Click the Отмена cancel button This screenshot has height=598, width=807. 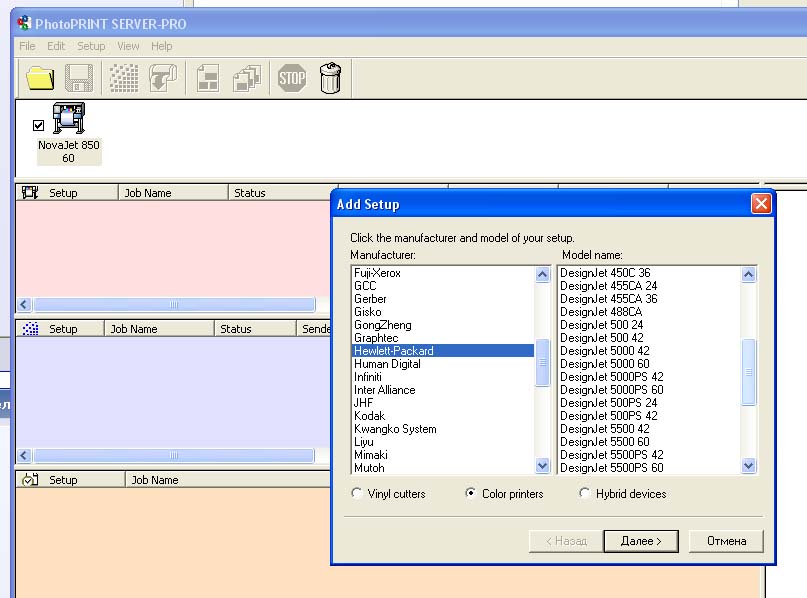point(726,541)
